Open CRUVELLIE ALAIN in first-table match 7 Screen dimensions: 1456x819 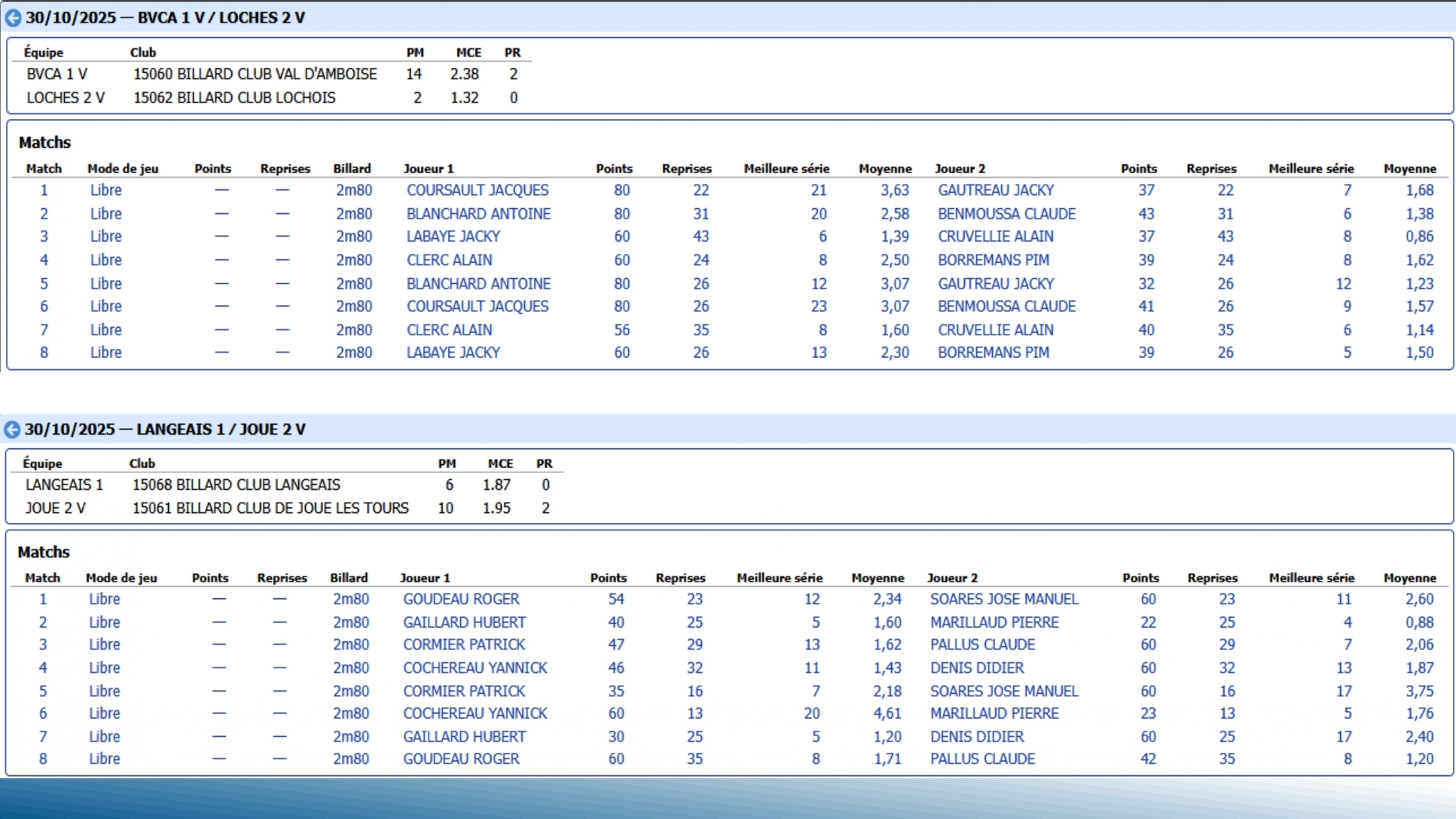[995, 330]
